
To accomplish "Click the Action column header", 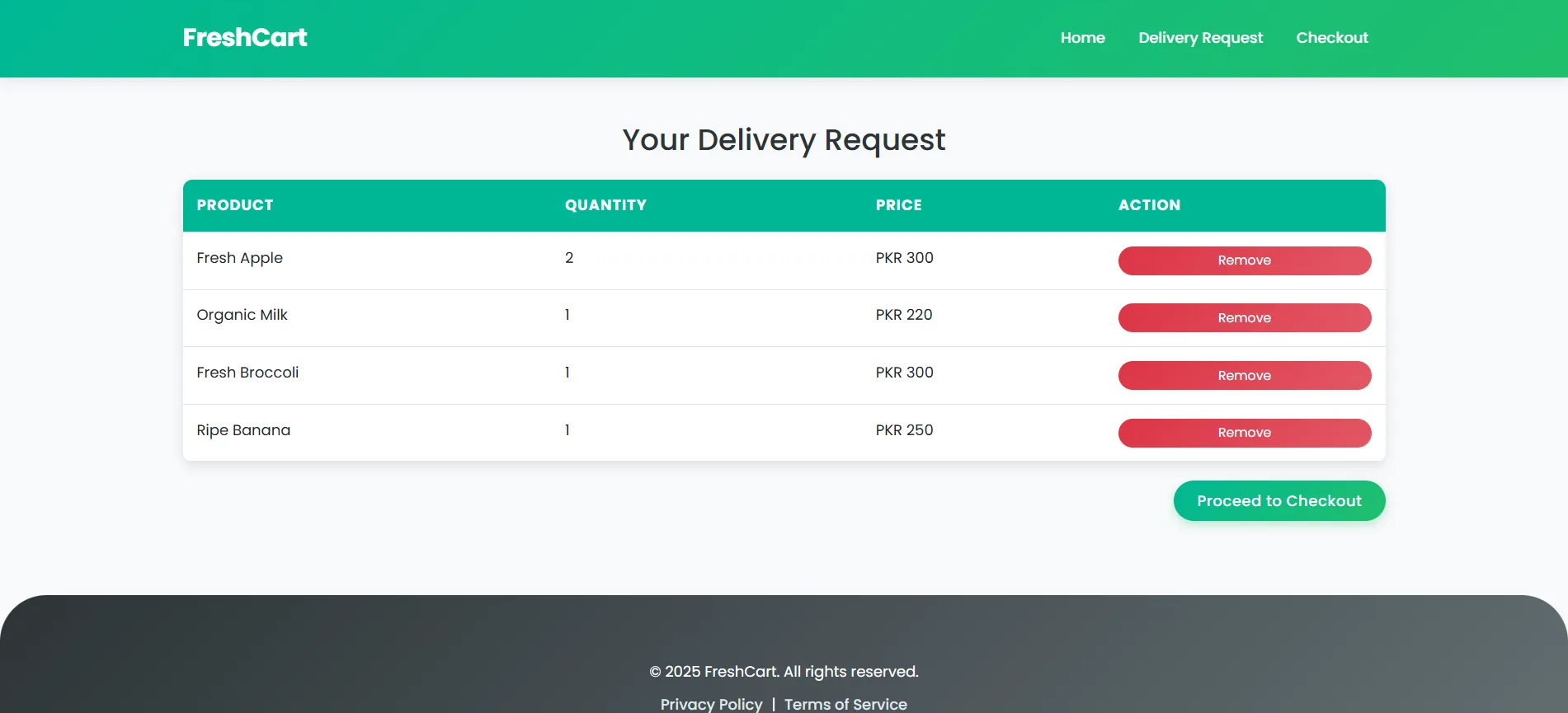I will click(1149, 205).
